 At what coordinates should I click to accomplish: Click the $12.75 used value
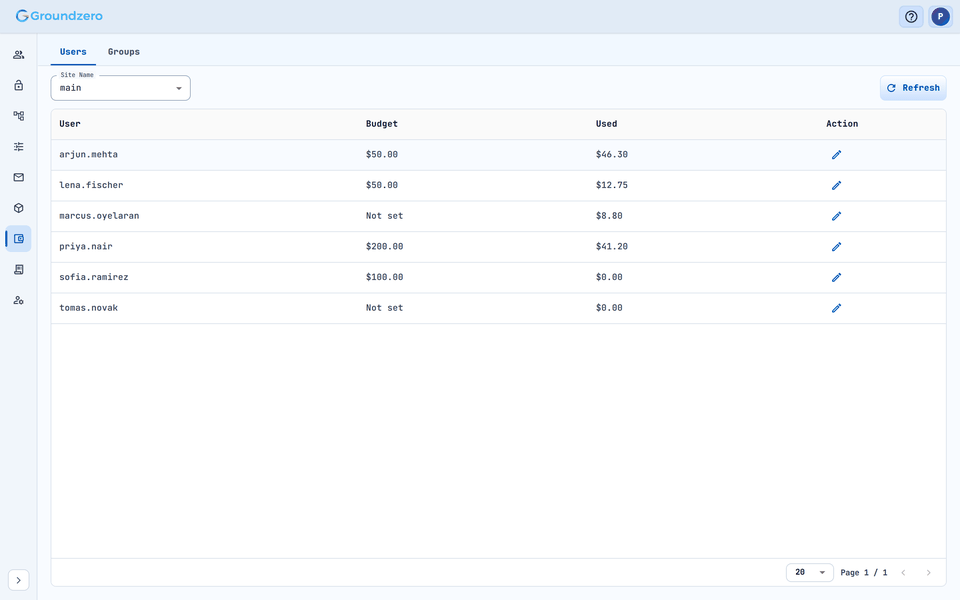click(x=612, y=185)
